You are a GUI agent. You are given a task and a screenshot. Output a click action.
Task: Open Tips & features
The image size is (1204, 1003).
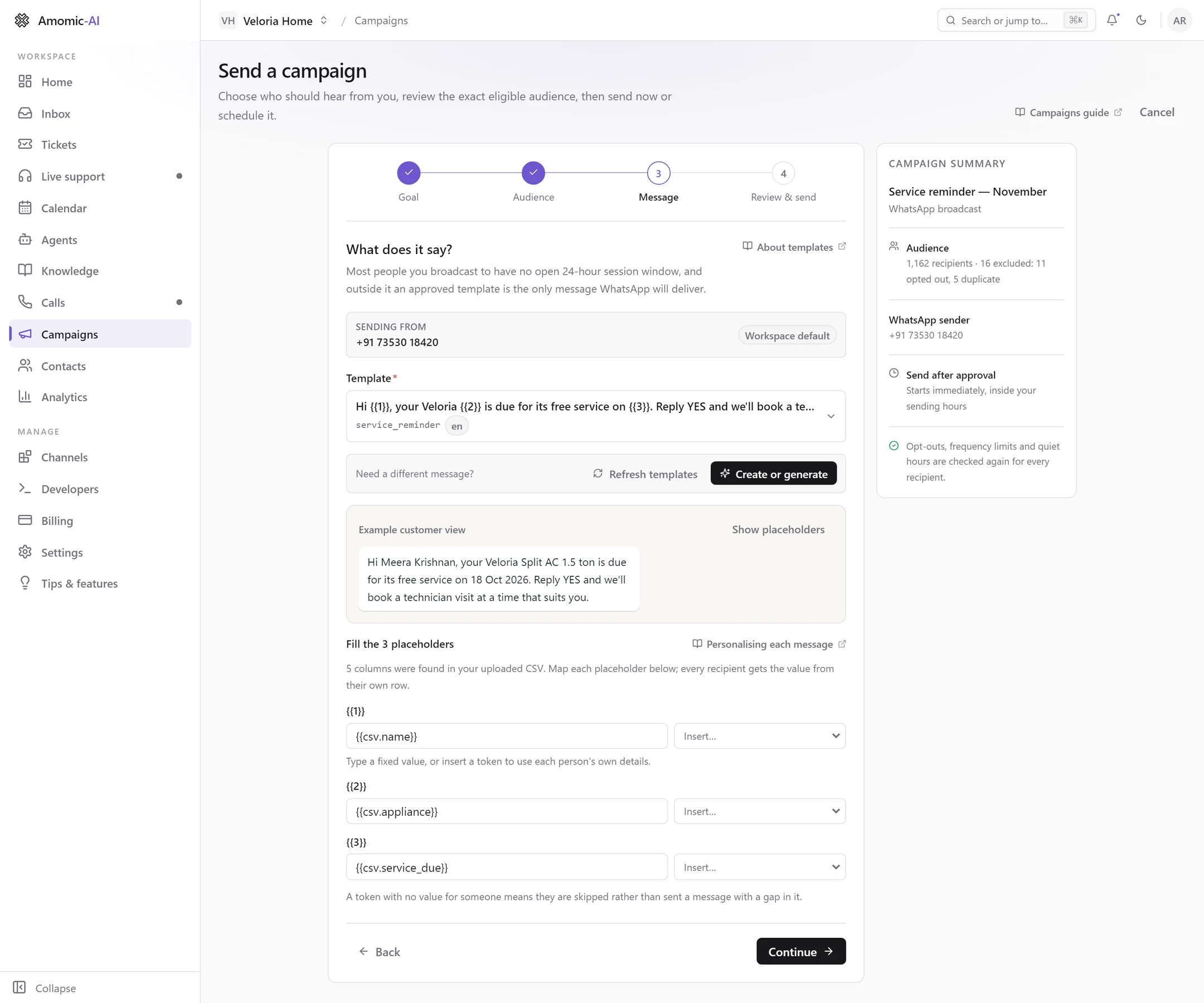pyautogui.click(x=100, y=583)
